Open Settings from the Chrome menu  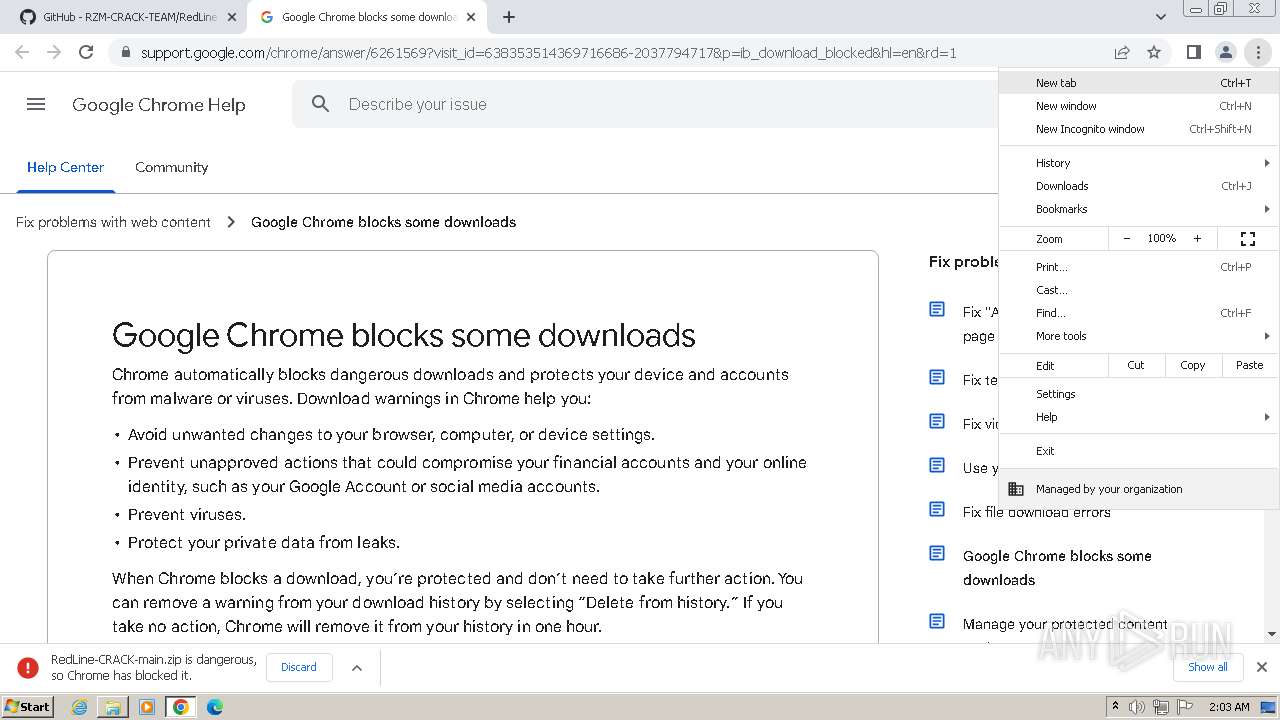click(x=1139, y=394)
